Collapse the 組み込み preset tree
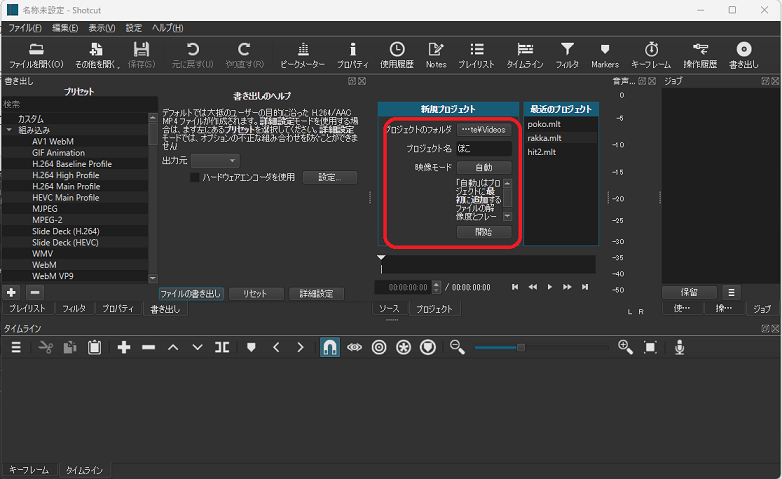 pos(9,130)
